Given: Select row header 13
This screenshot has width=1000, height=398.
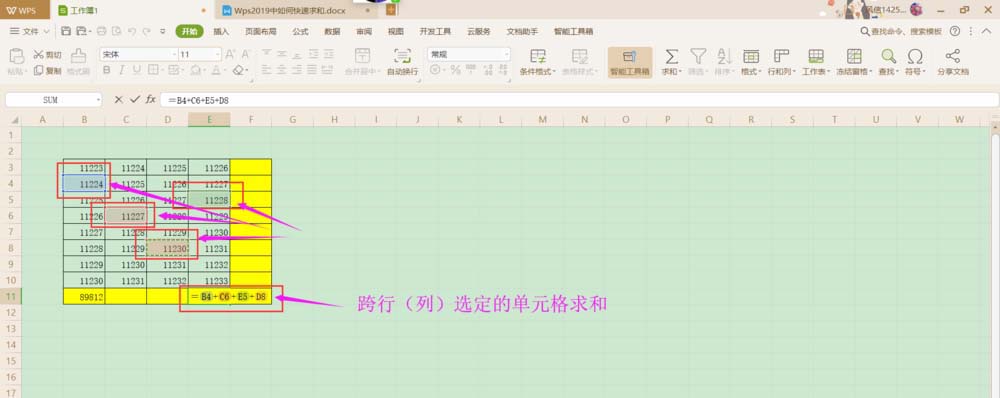Looking at the screenshot, I should pyautogui.click(x=10, y=328).
